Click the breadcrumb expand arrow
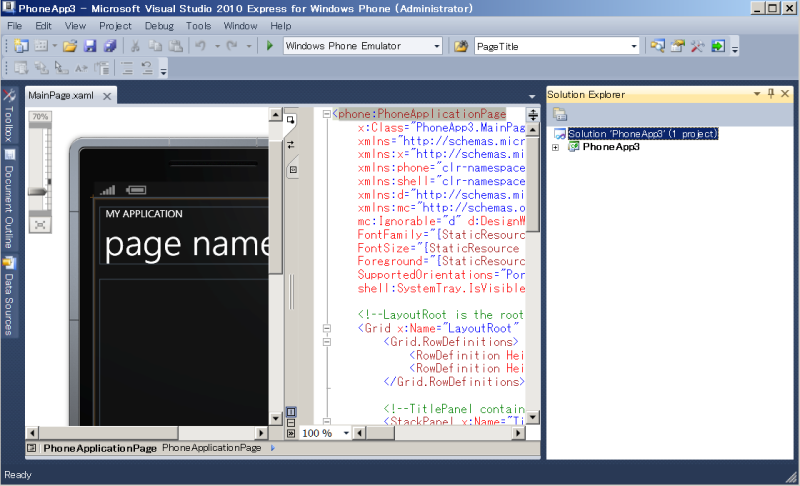This screenshot has width=800, height=486. pos(272,448)
